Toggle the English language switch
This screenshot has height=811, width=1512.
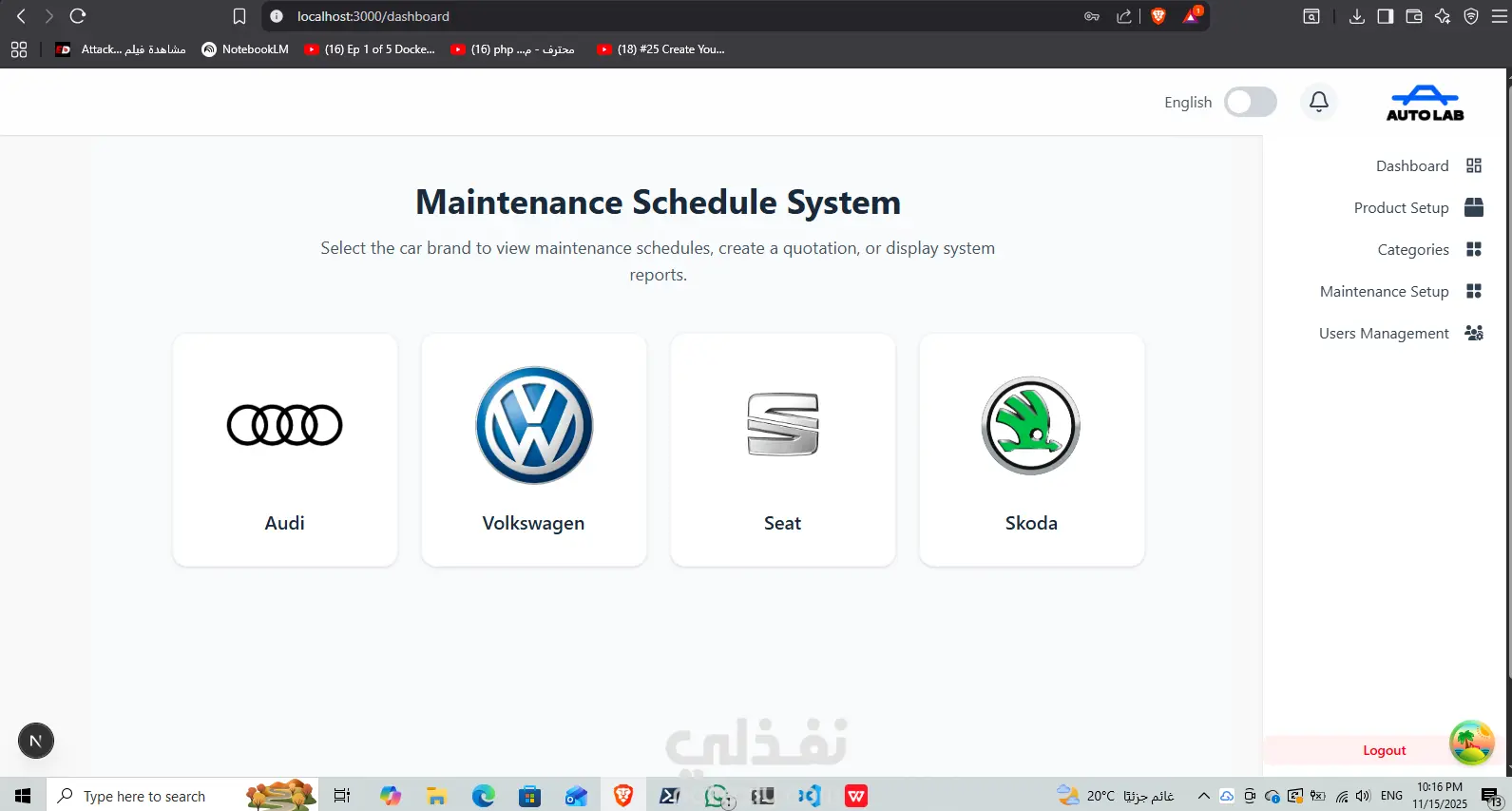[1250, 102]
